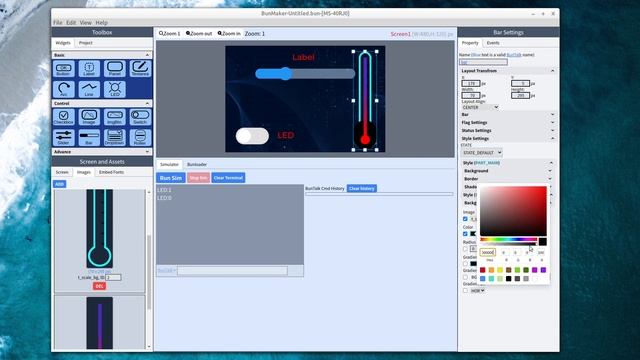
Task: Open the Edit menu
Action: [x=71, y=22]
